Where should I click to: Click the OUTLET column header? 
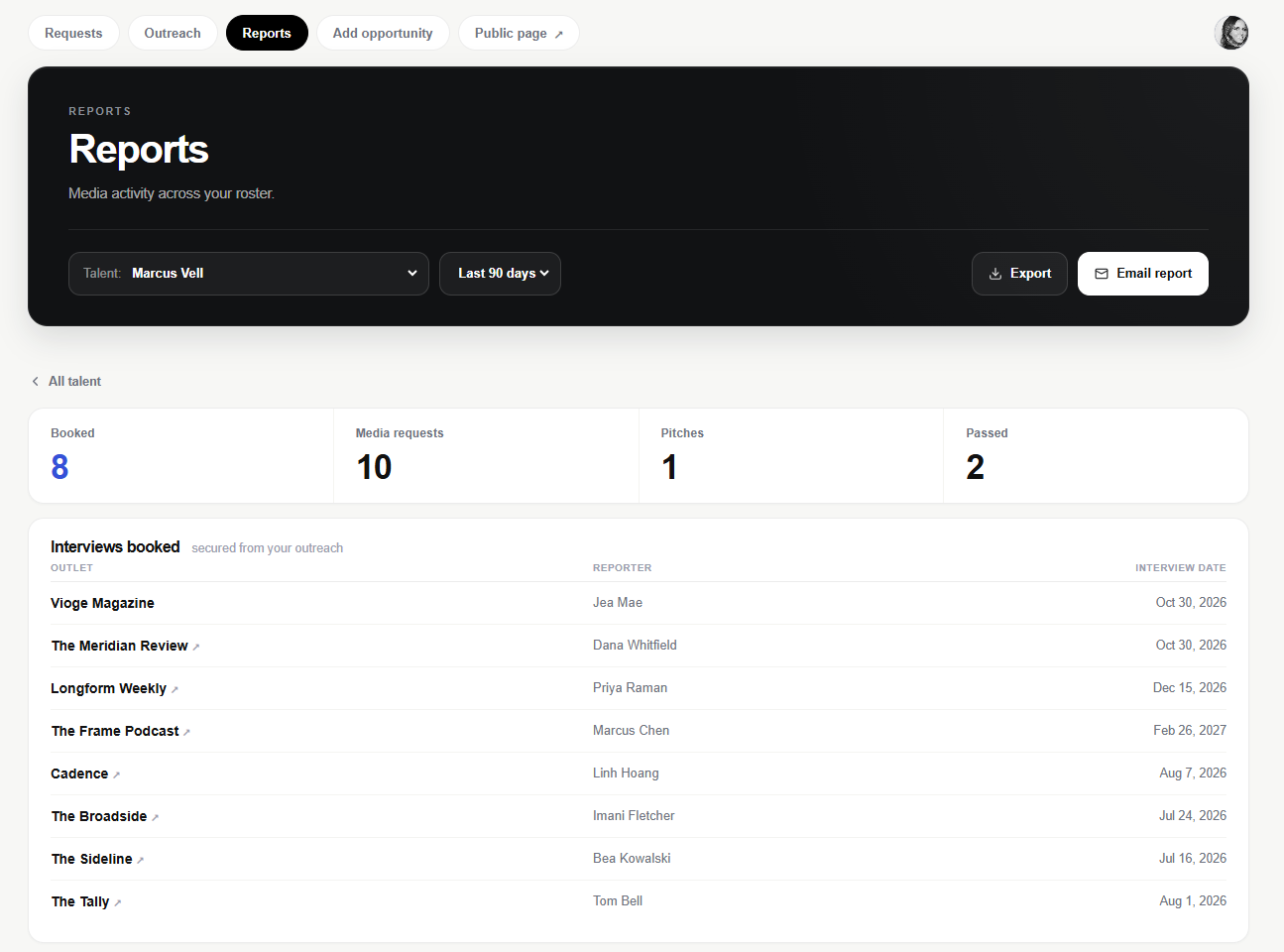click(71, 568)
